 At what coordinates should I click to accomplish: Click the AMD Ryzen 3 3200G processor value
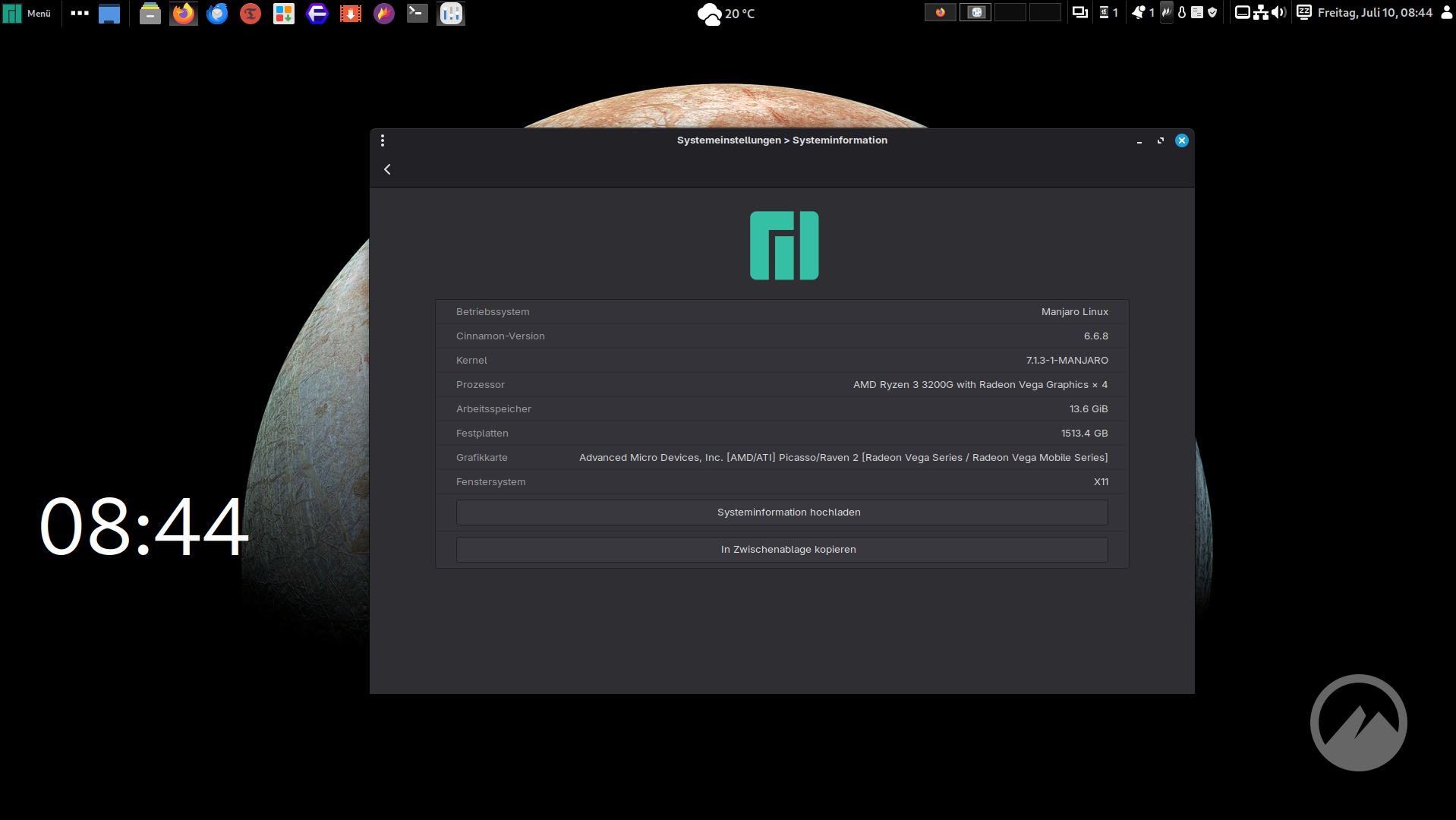981,385
